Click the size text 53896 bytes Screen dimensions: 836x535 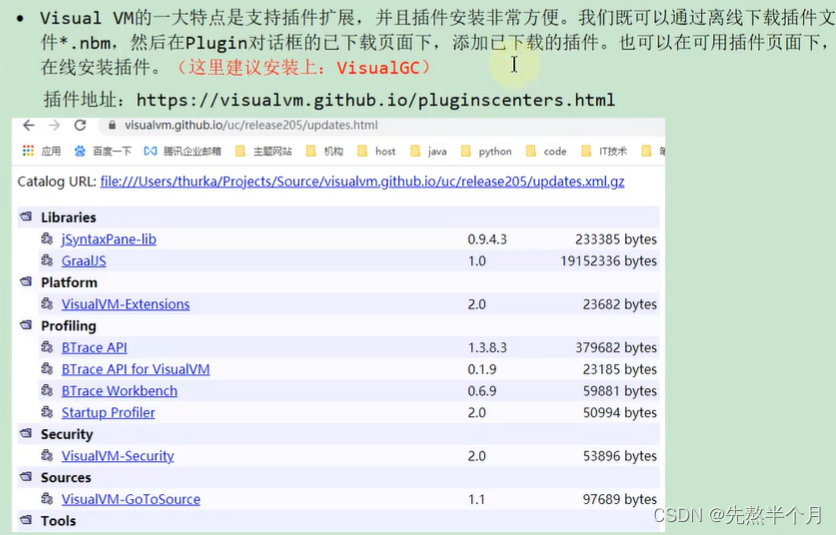620,456
